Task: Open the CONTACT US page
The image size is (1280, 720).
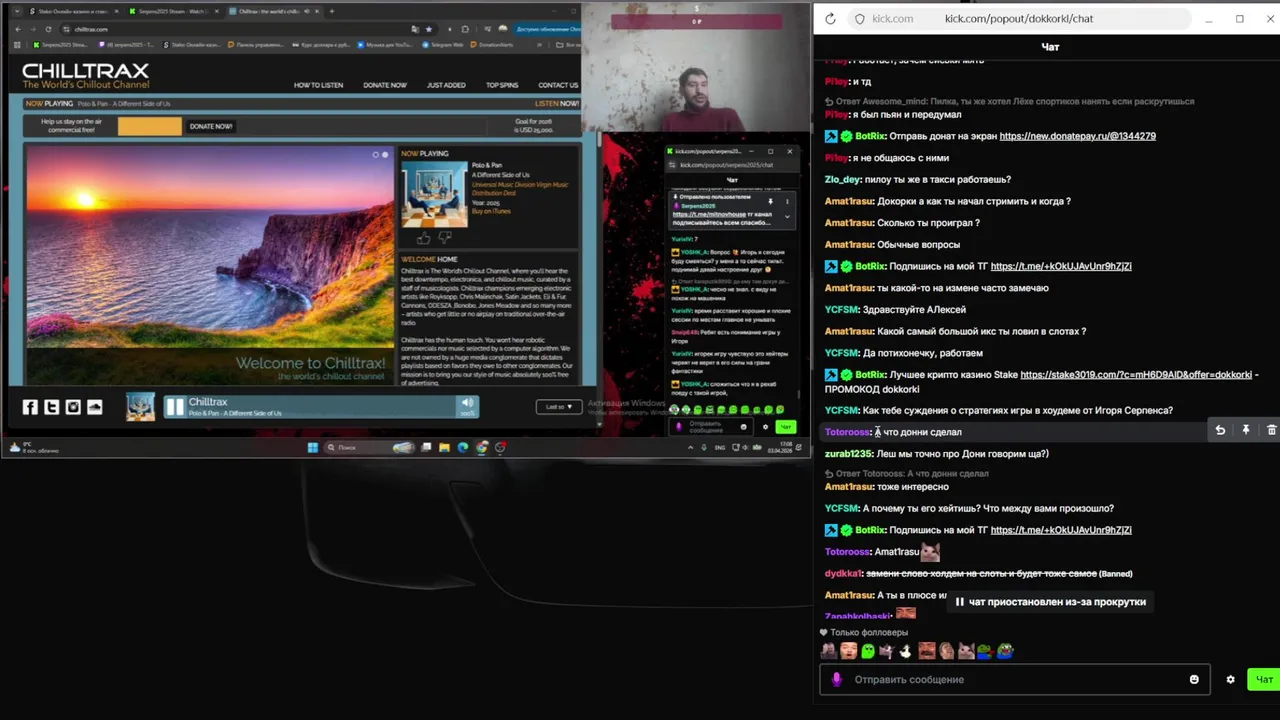Action: click(558, 85)
